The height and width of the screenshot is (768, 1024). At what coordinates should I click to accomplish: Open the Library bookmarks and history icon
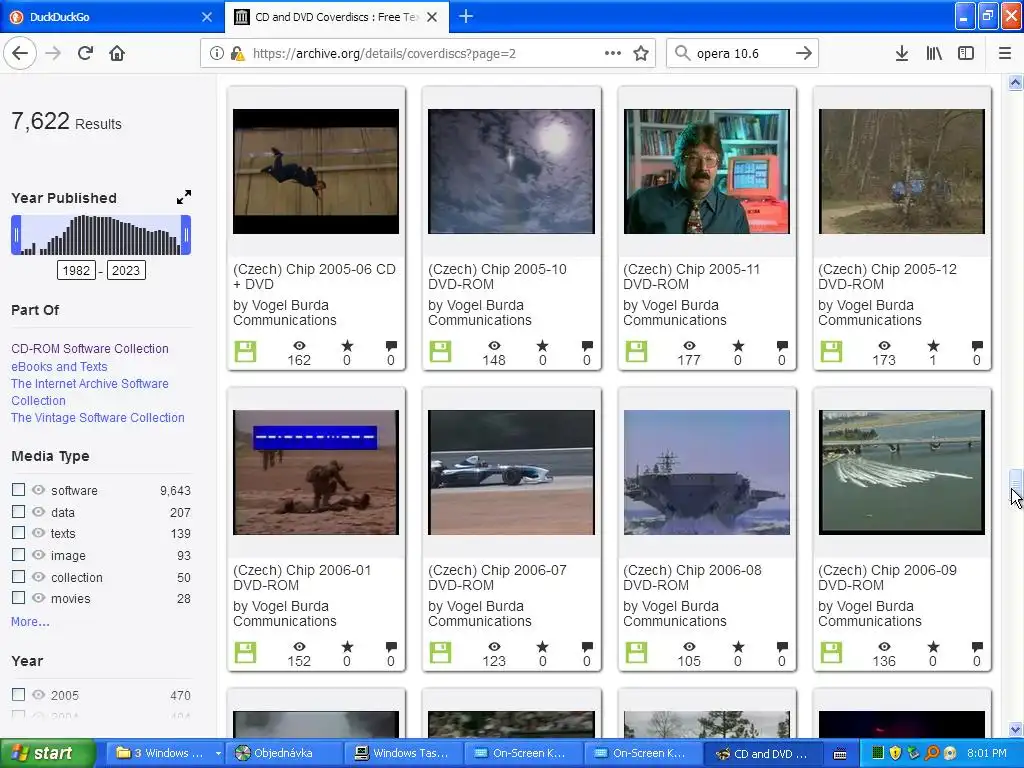(934, 54)
